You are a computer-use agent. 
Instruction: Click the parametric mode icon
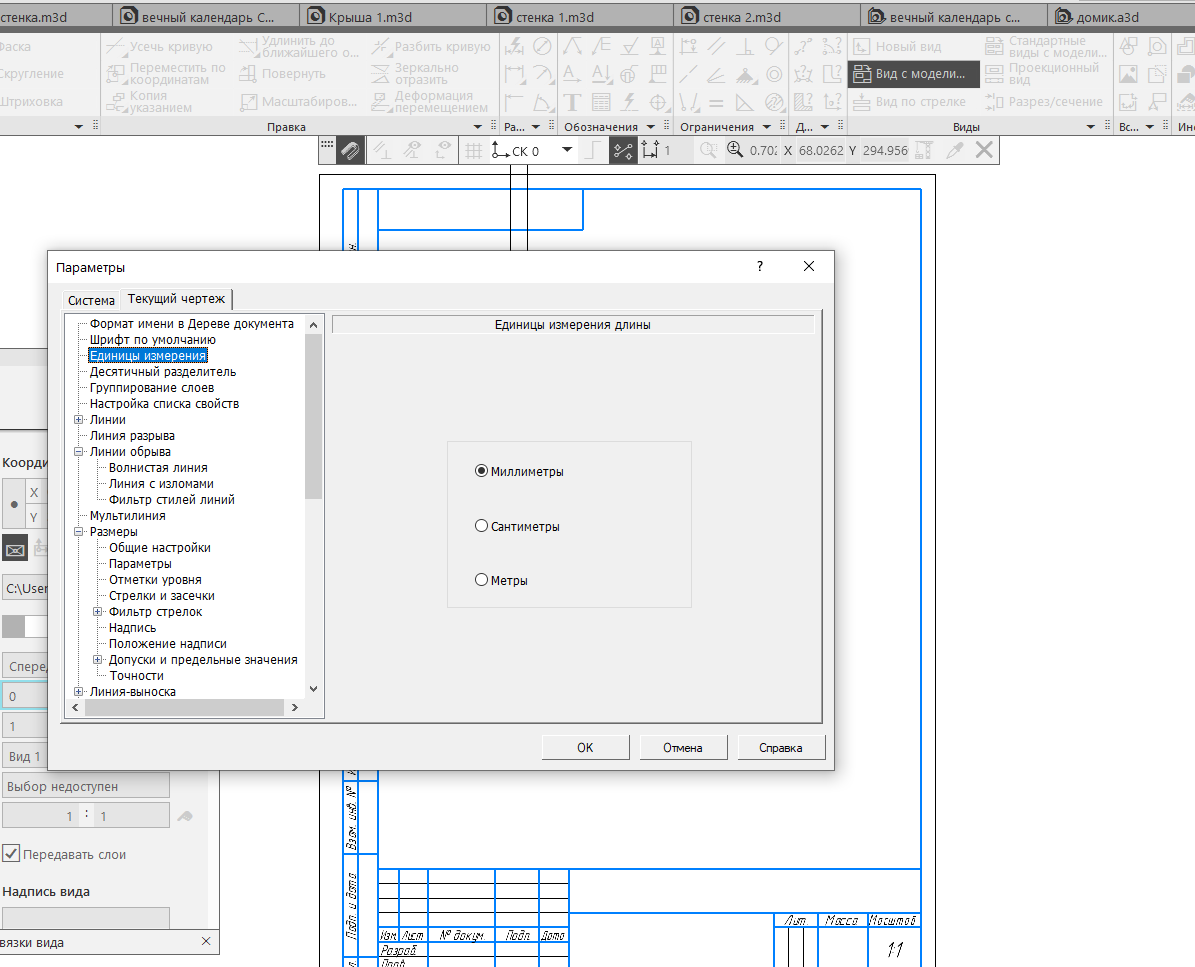pos(623,151)
